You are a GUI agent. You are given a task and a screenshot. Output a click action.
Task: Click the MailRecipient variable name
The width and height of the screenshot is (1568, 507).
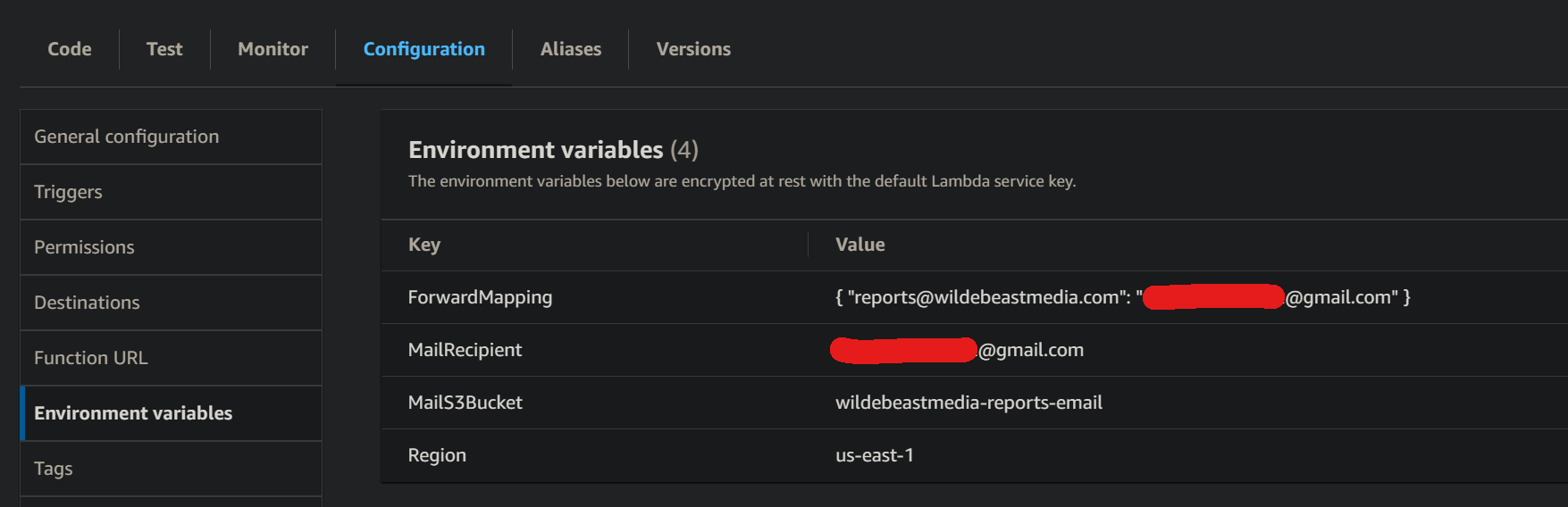pos(465,350)
